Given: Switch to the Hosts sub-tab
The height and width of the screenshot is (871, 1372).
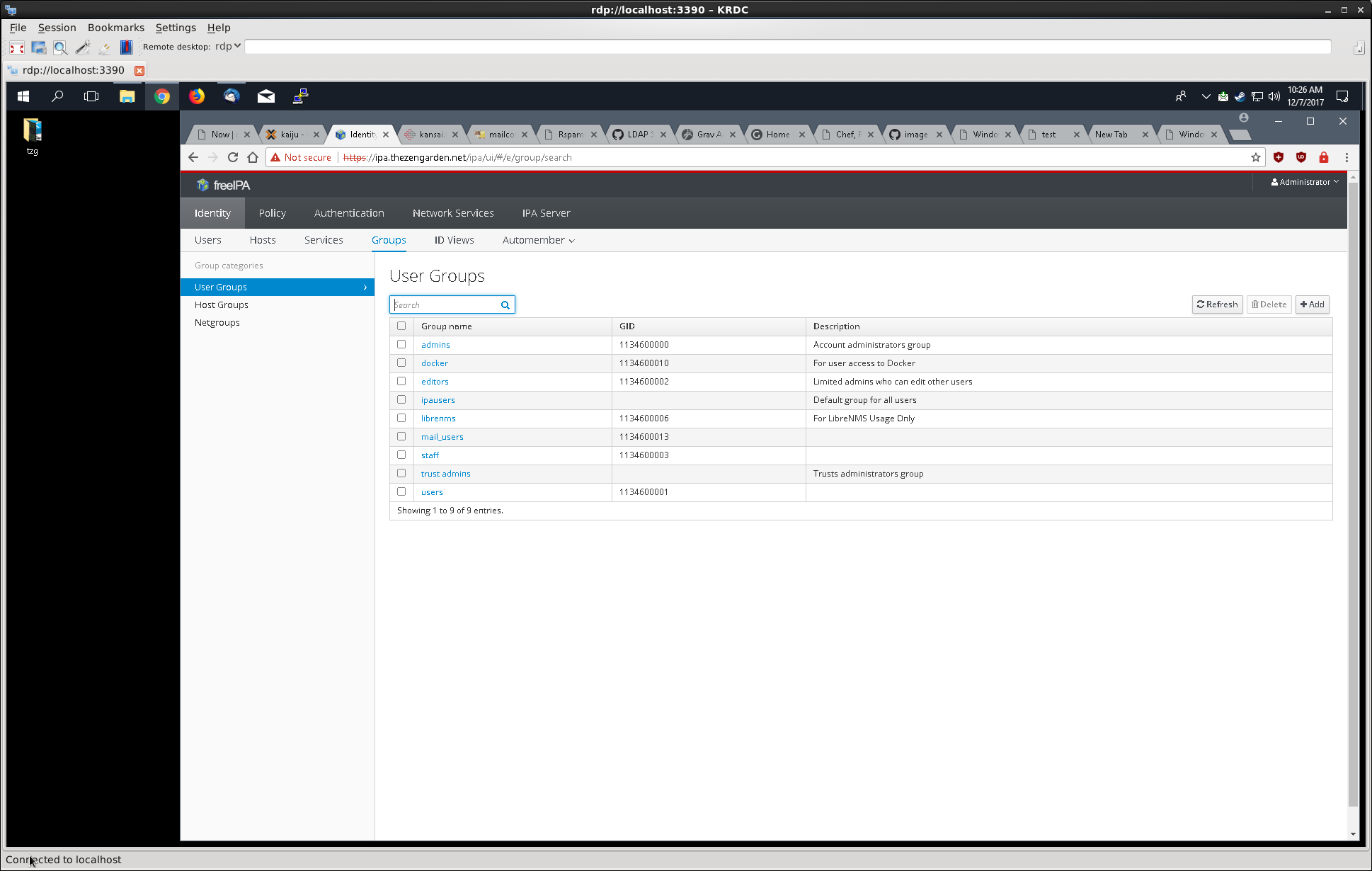Looking at the screenshot, I should point(263,240).
